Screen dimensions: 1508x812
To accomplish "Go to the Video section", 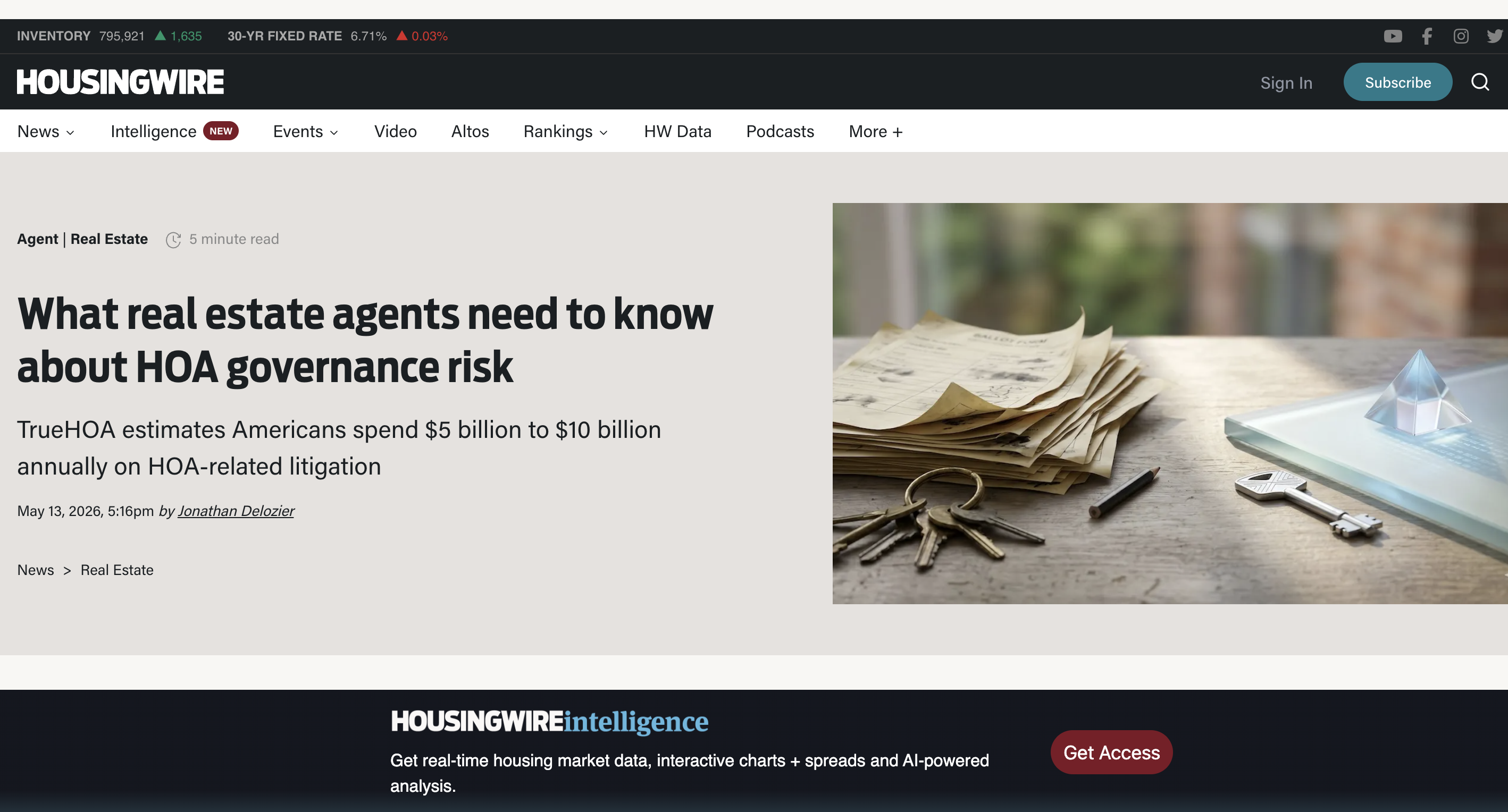I will [x=395, y=132].
